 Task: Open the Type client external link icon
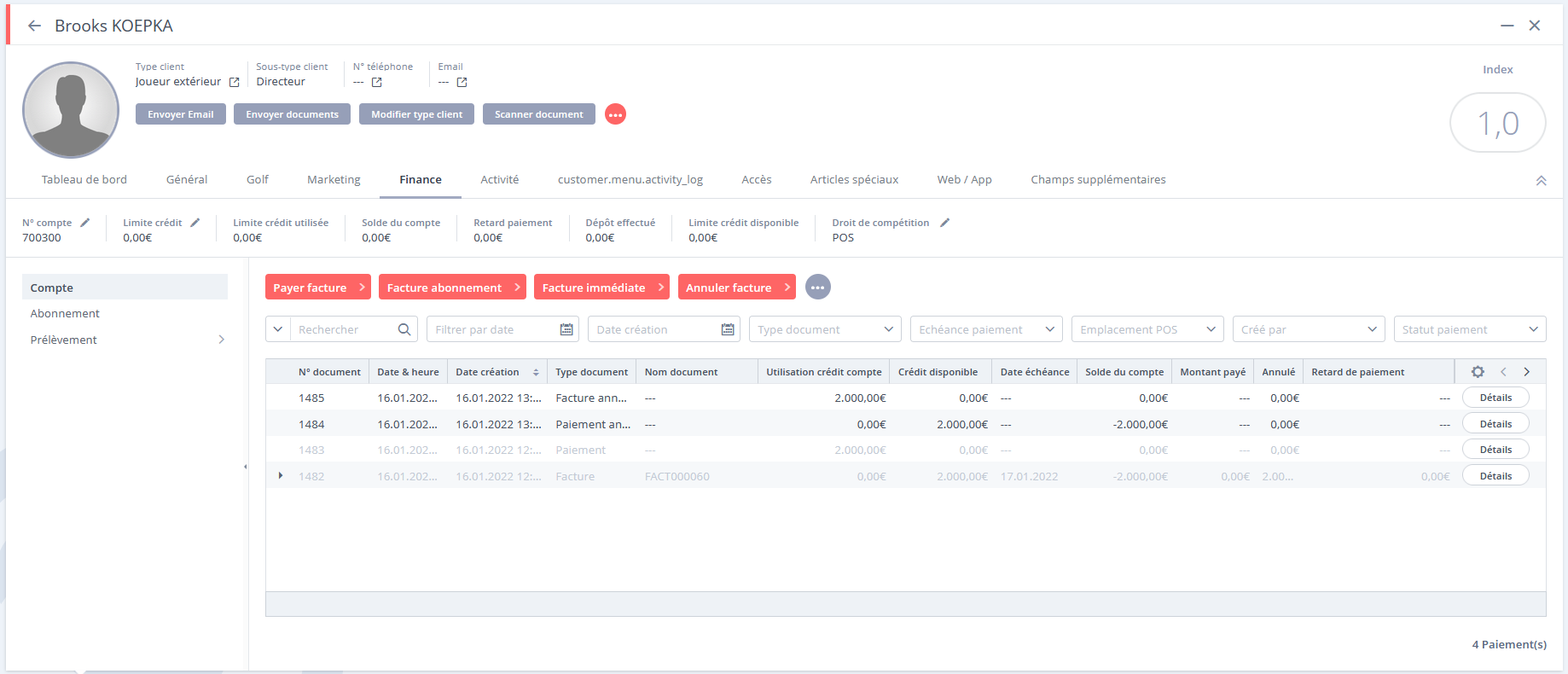pos(234,82)
